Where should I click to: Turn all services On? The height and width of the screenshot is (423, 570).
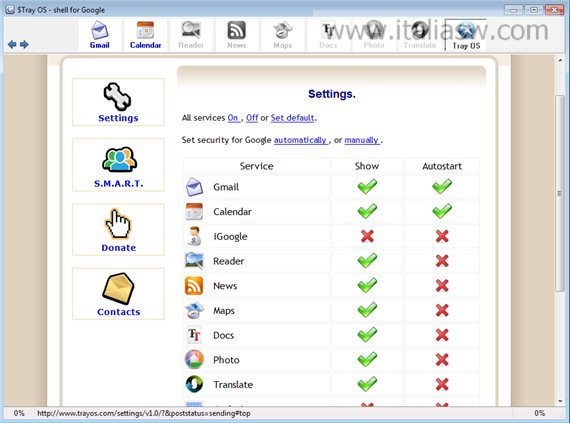[233, 118]
